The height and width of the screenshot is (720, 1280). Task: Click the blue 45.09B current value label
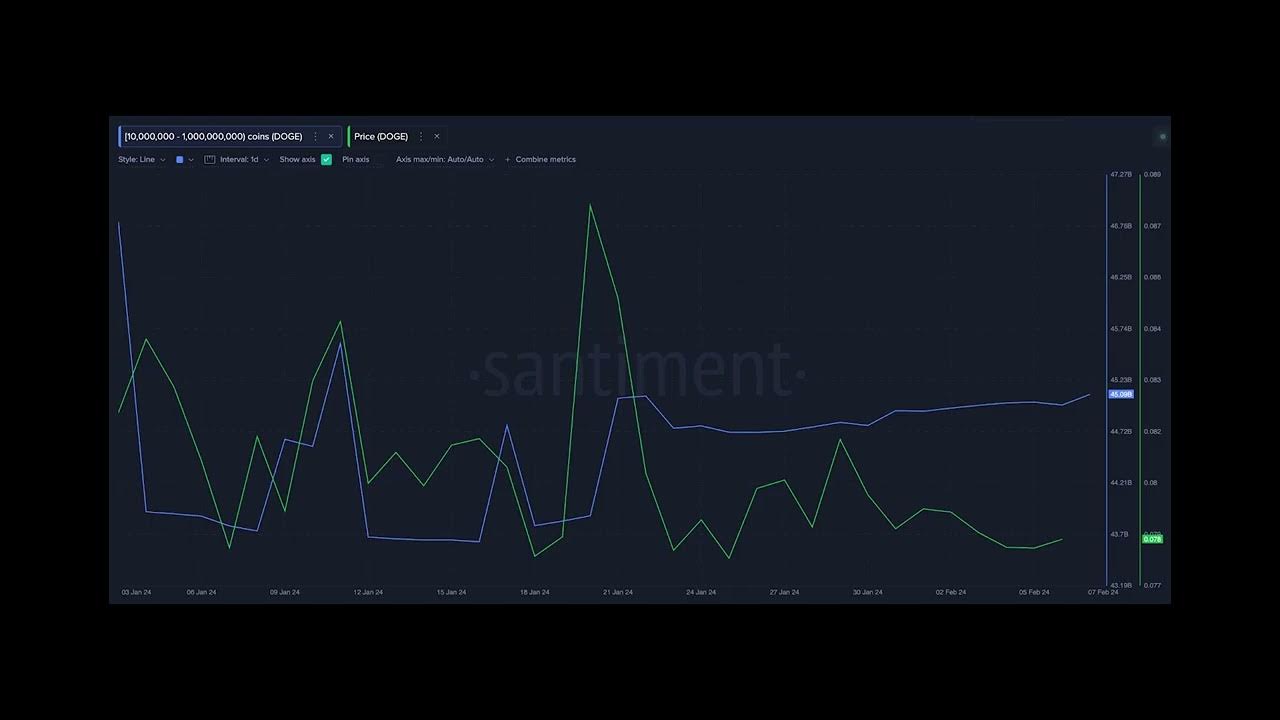tap(1121, 394)
